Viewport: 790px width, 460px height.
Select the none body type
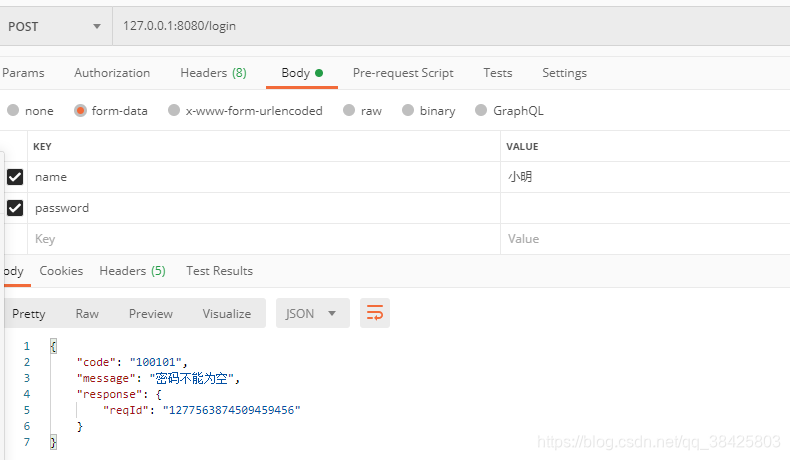coord(30,110)
